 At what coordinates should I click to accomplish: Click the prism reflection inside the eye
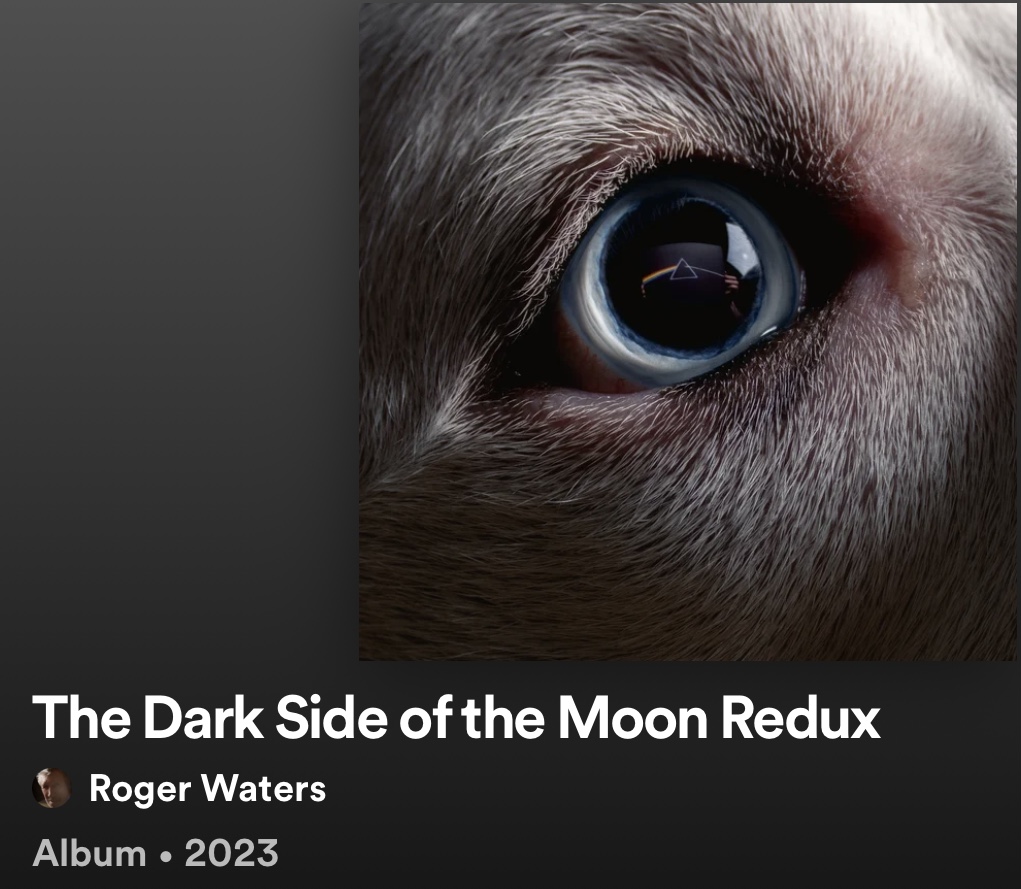tap(682, 269)
